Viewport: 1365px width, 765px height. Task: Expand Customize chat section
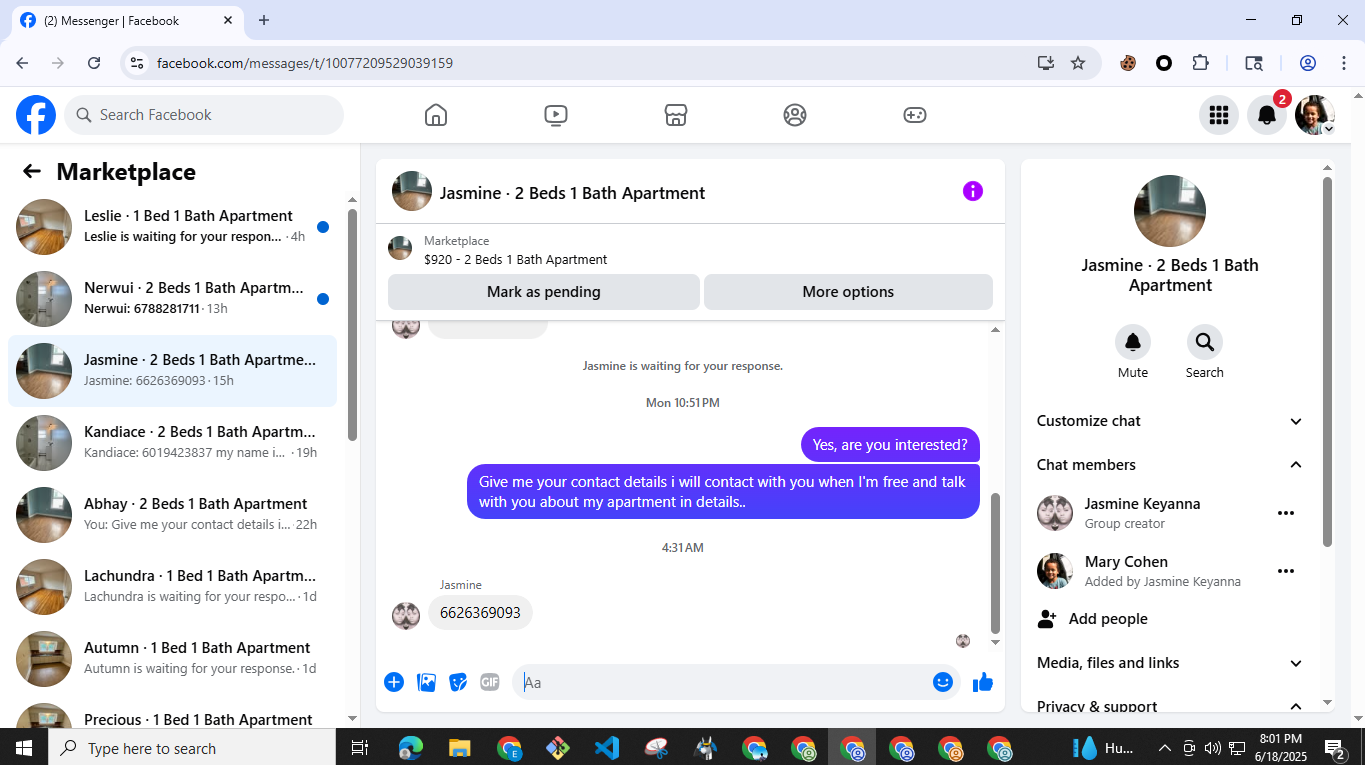(x=1170, y=421)
